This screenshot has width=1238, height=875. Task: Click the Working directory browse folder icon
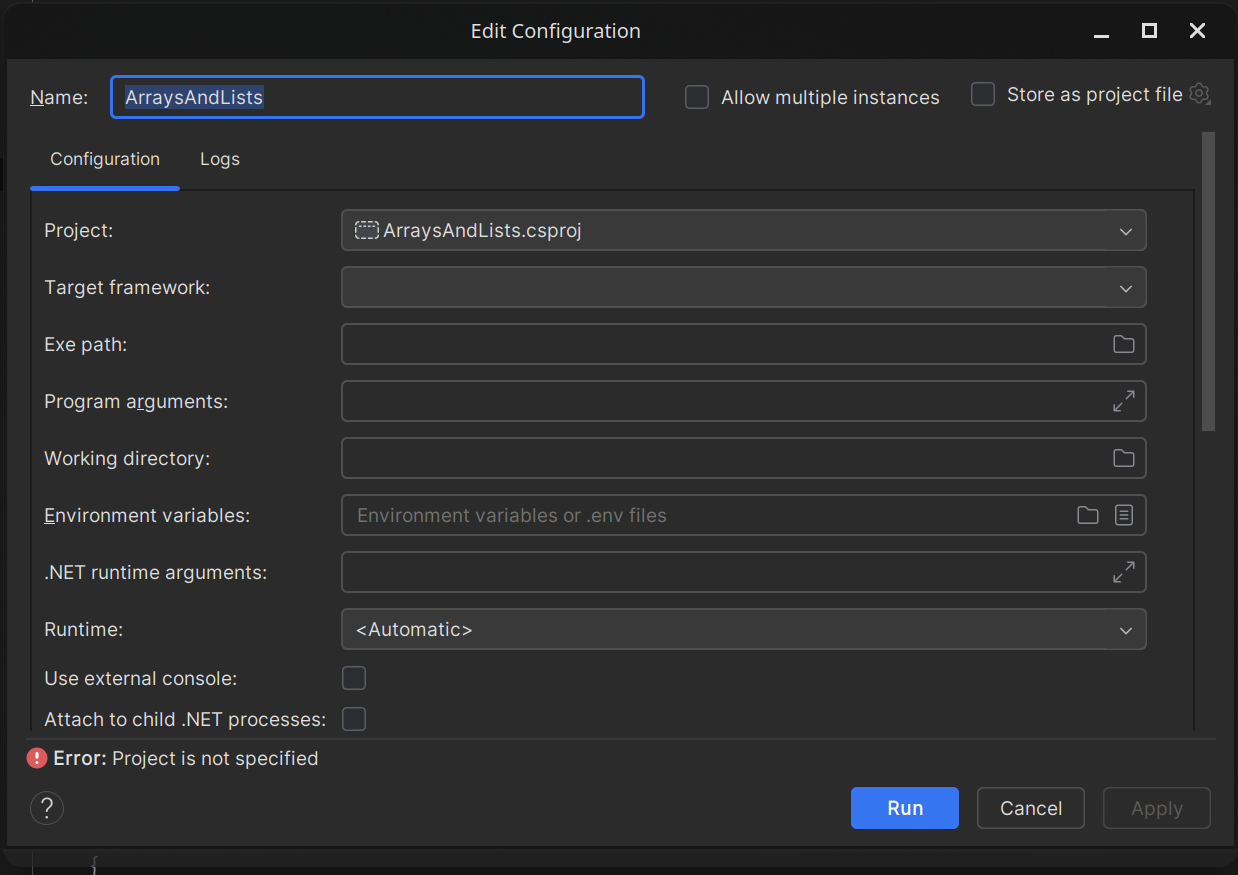1124,458
